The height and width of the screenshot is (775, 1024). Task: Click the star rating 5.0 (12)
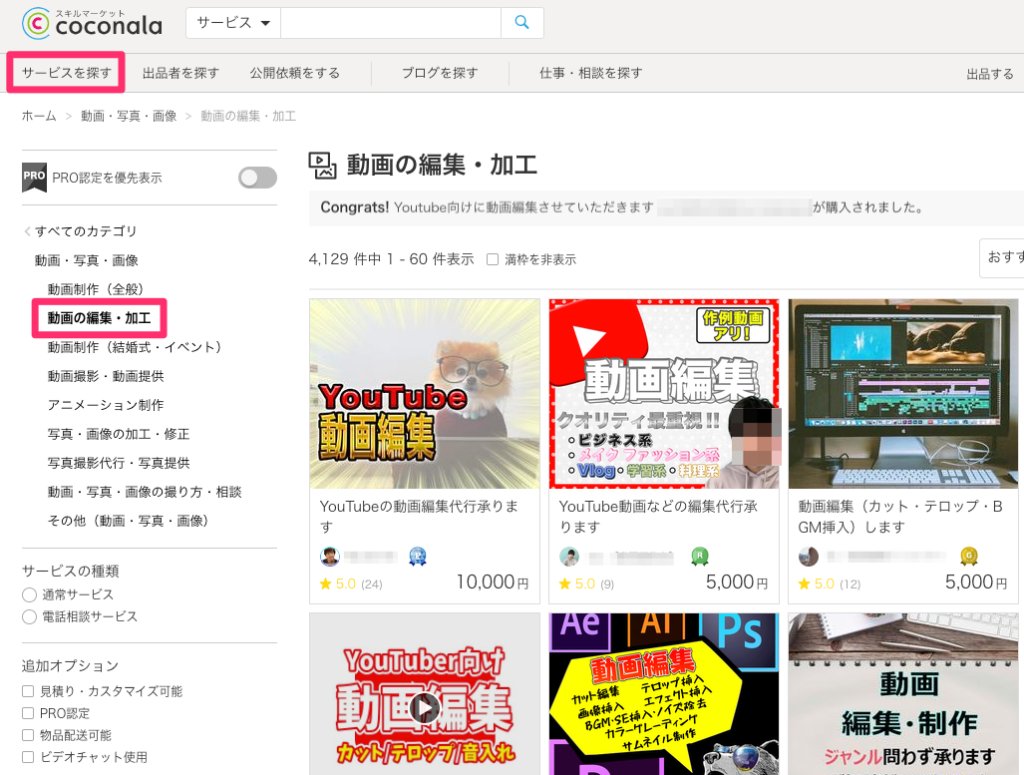point(829,584)
